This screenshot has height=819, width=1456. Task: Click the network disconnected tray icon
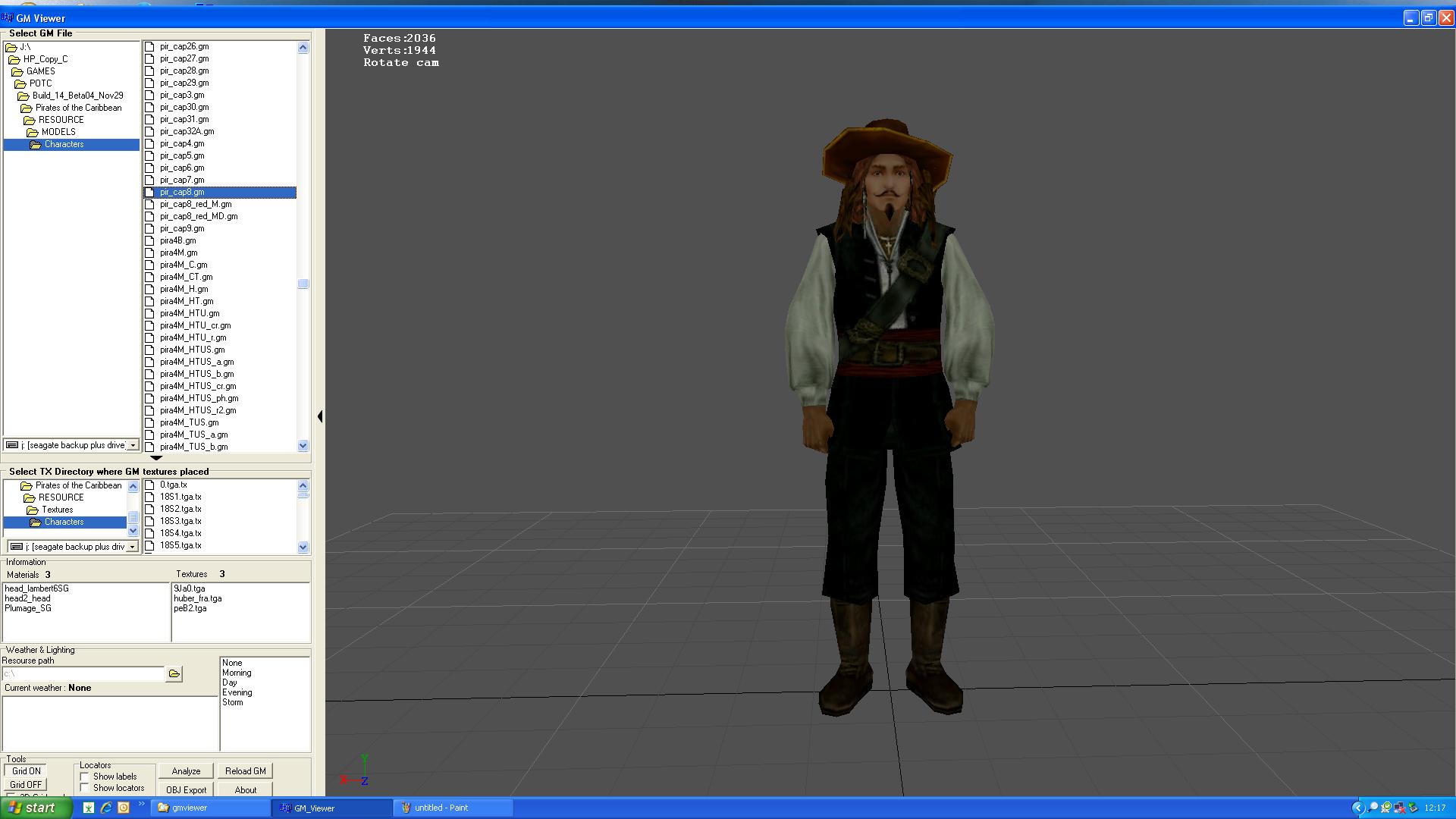pos(1399,808)
